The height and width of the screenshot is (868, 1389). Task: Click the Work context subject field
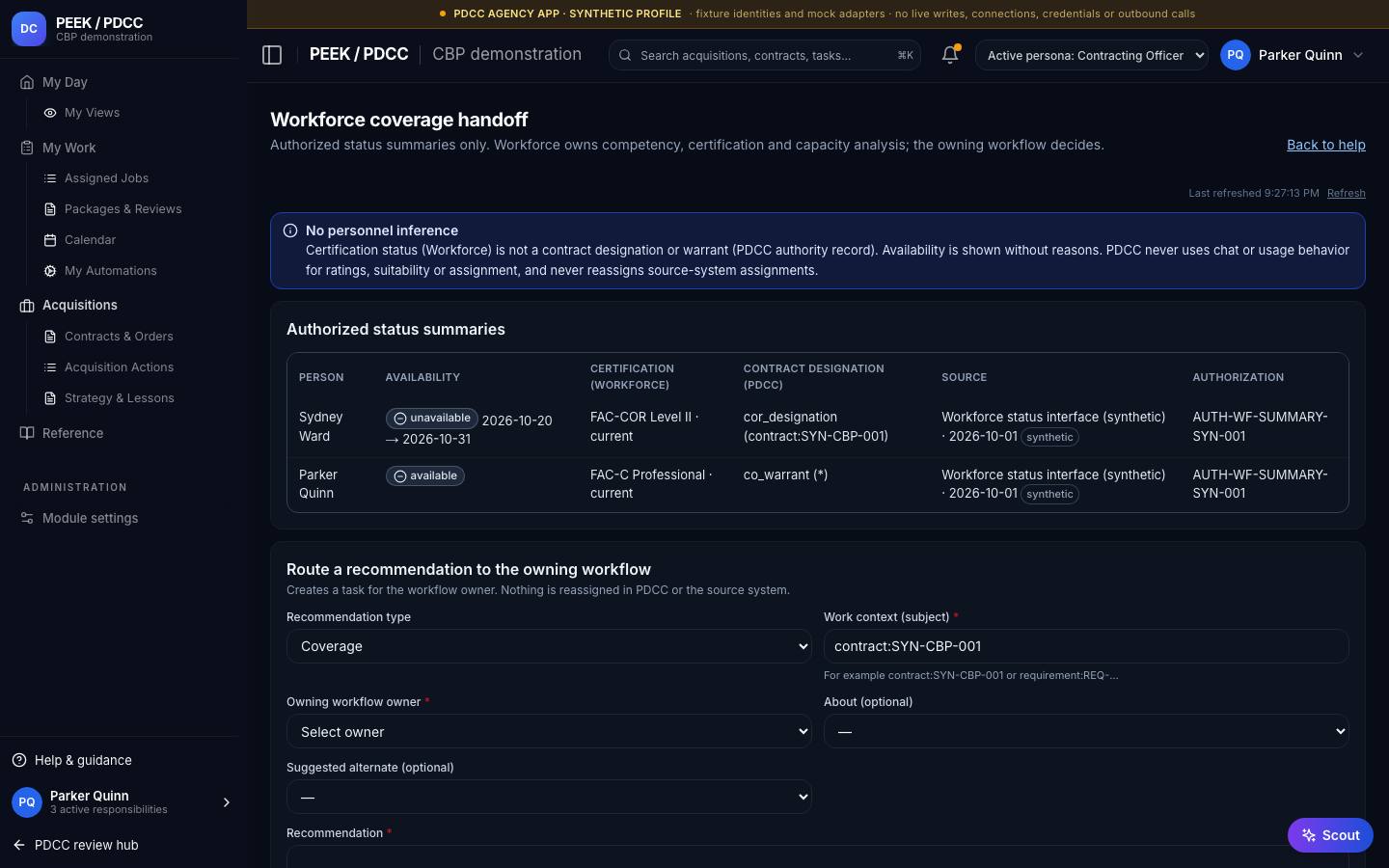pyautogui.click(x=1086, y=646)
